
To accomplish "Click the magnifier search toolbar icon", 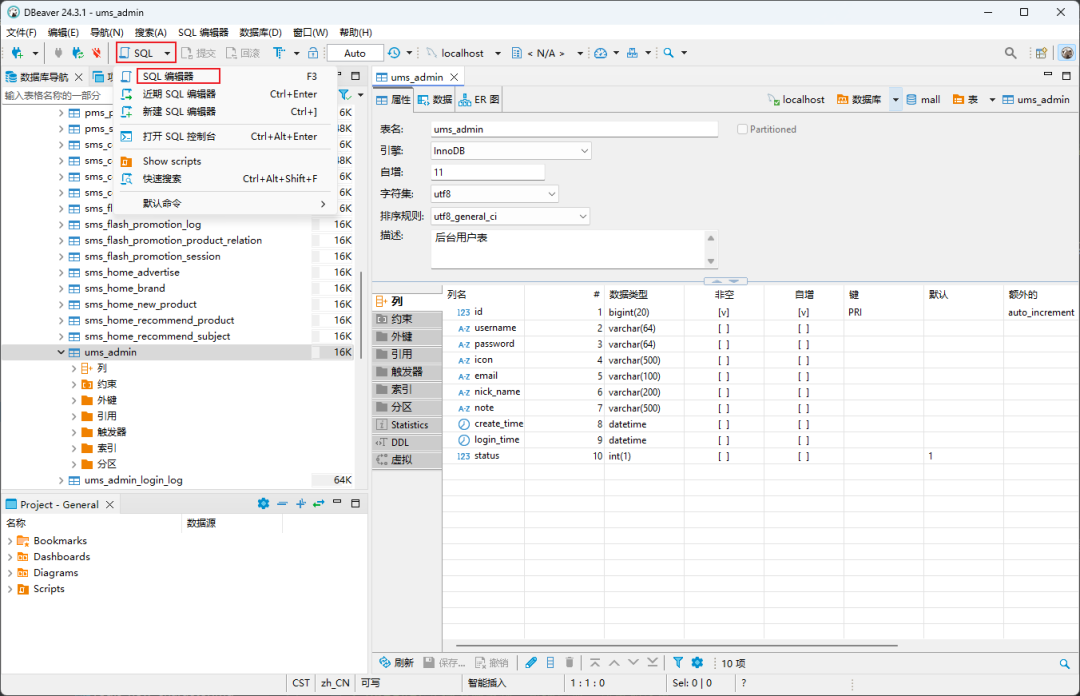I will click(x=668, y=53).
